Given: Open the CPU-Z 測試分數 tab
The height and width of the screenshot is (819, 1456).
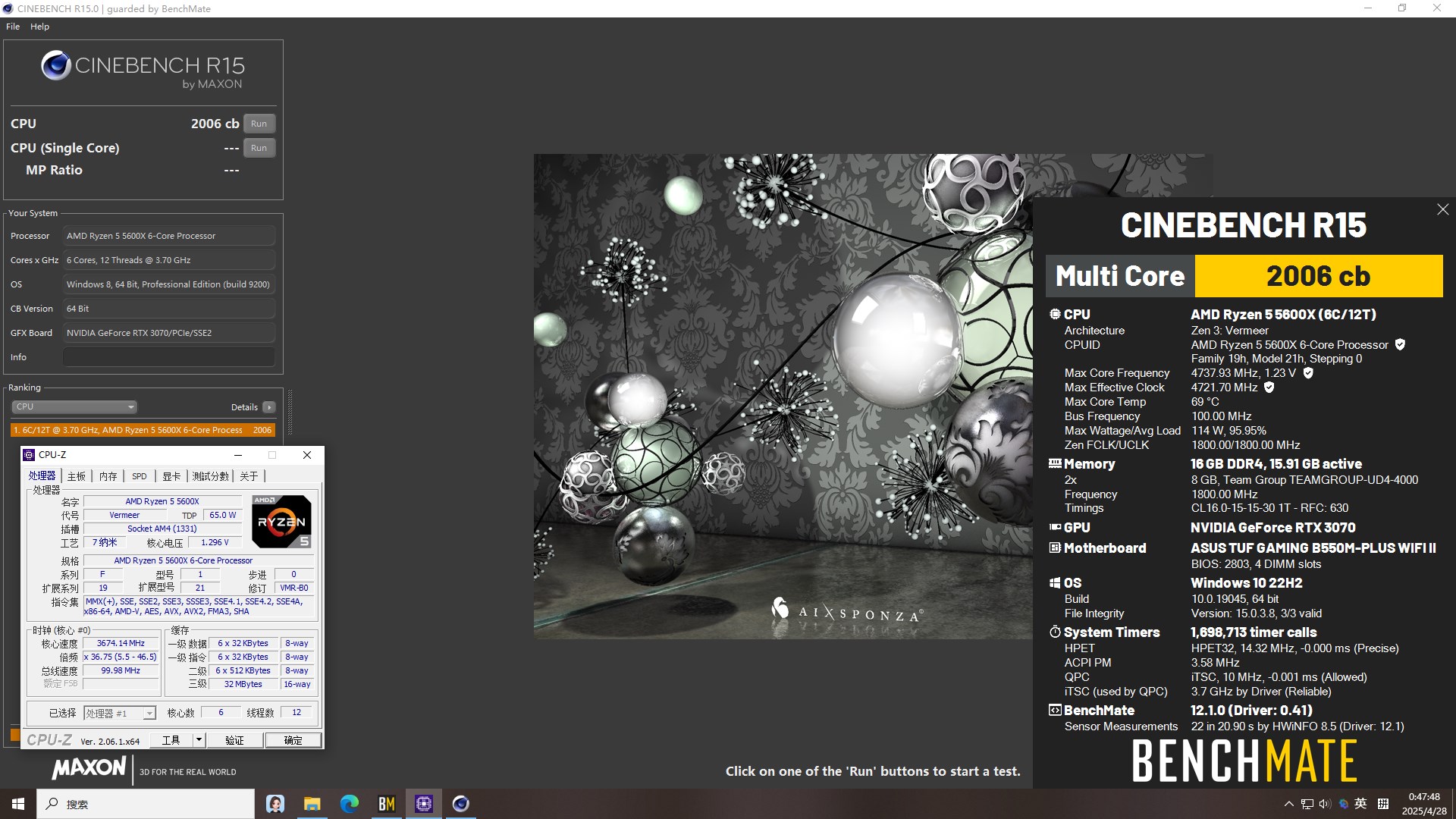Looking at the screenshot, I should click(210, 476).
